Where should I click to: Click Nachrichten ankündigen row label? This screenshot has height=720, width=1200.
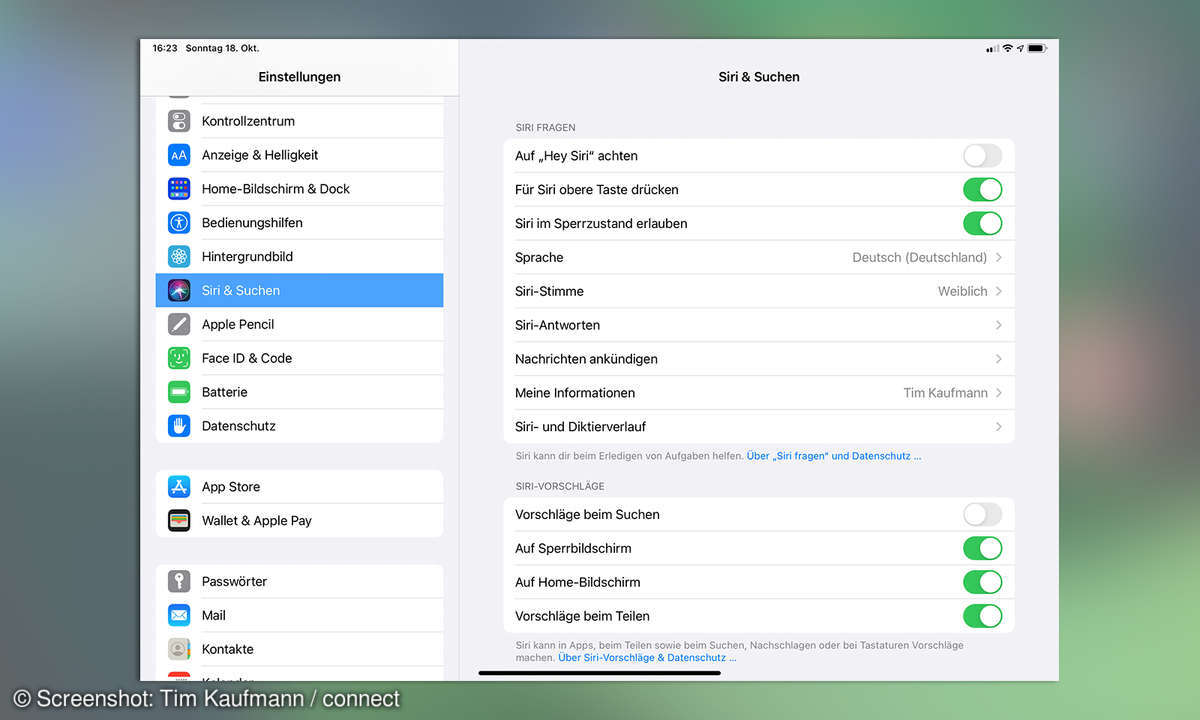tap(586, 359)
